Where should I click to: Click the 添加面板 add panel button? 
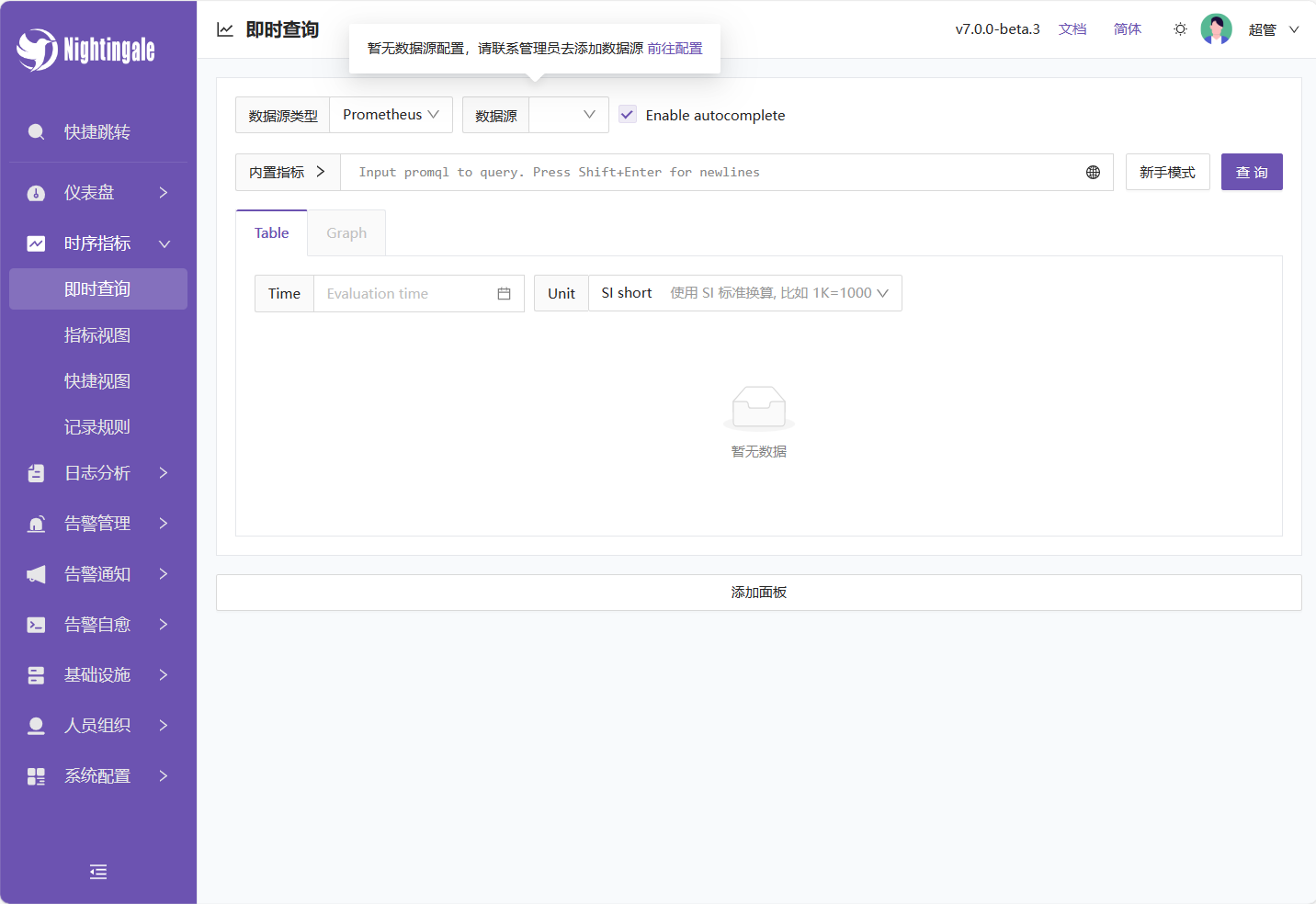758,593
